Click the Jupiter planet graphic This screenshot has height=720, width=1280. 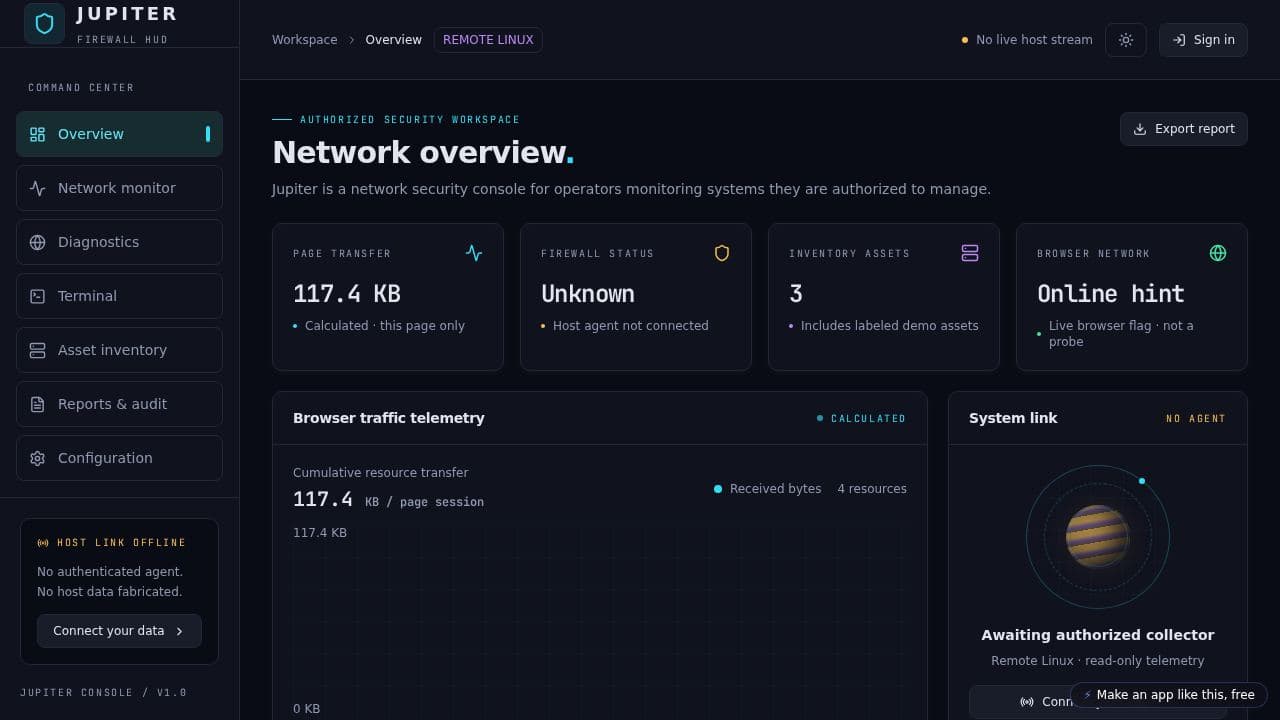(1097, 536)
